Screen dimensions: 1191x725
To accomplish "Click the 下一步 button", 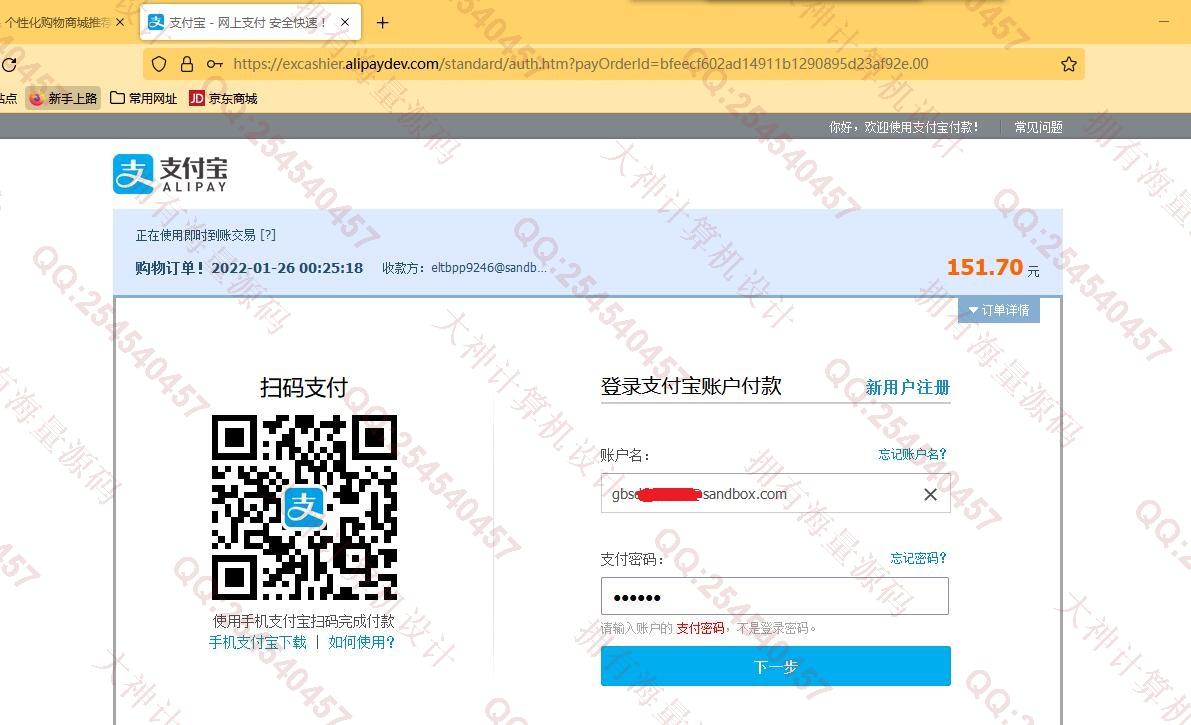I will pos(776,666).
